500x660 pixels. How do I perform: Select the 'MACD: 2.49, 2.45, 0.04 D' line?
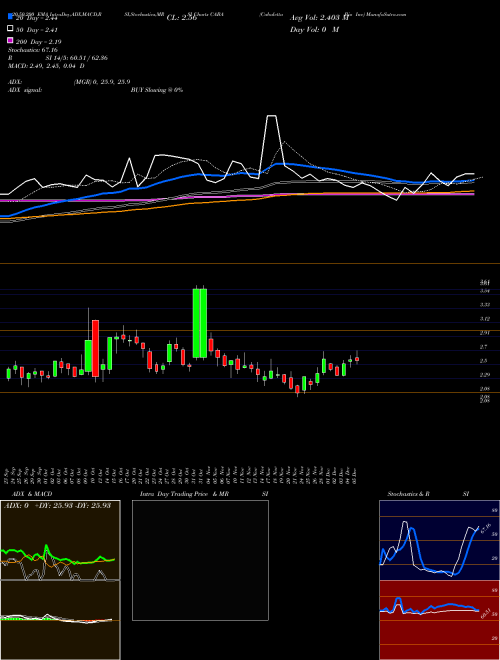[46, 66]
